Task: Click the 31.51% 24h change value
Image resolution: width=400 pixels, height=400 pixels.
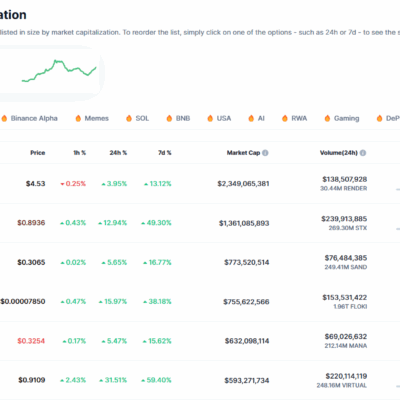Action: pyautogui.click(x=113, y=380)
